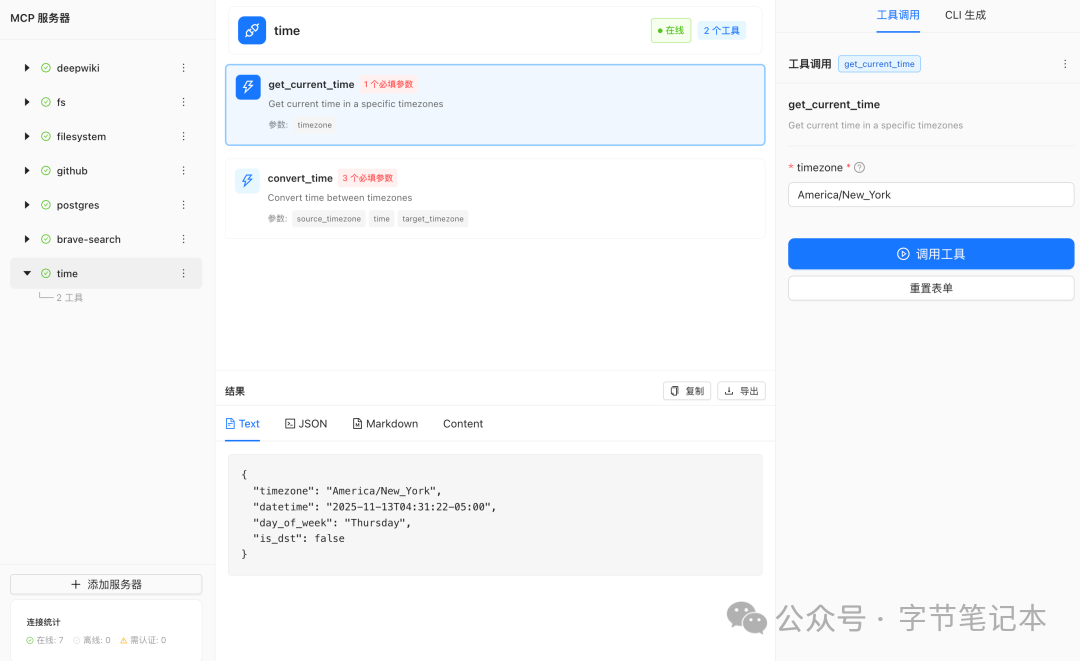The height and width of the screenshot is (661, 1080).
Task: Show result as JSON tab
Action: coord(306,423)
